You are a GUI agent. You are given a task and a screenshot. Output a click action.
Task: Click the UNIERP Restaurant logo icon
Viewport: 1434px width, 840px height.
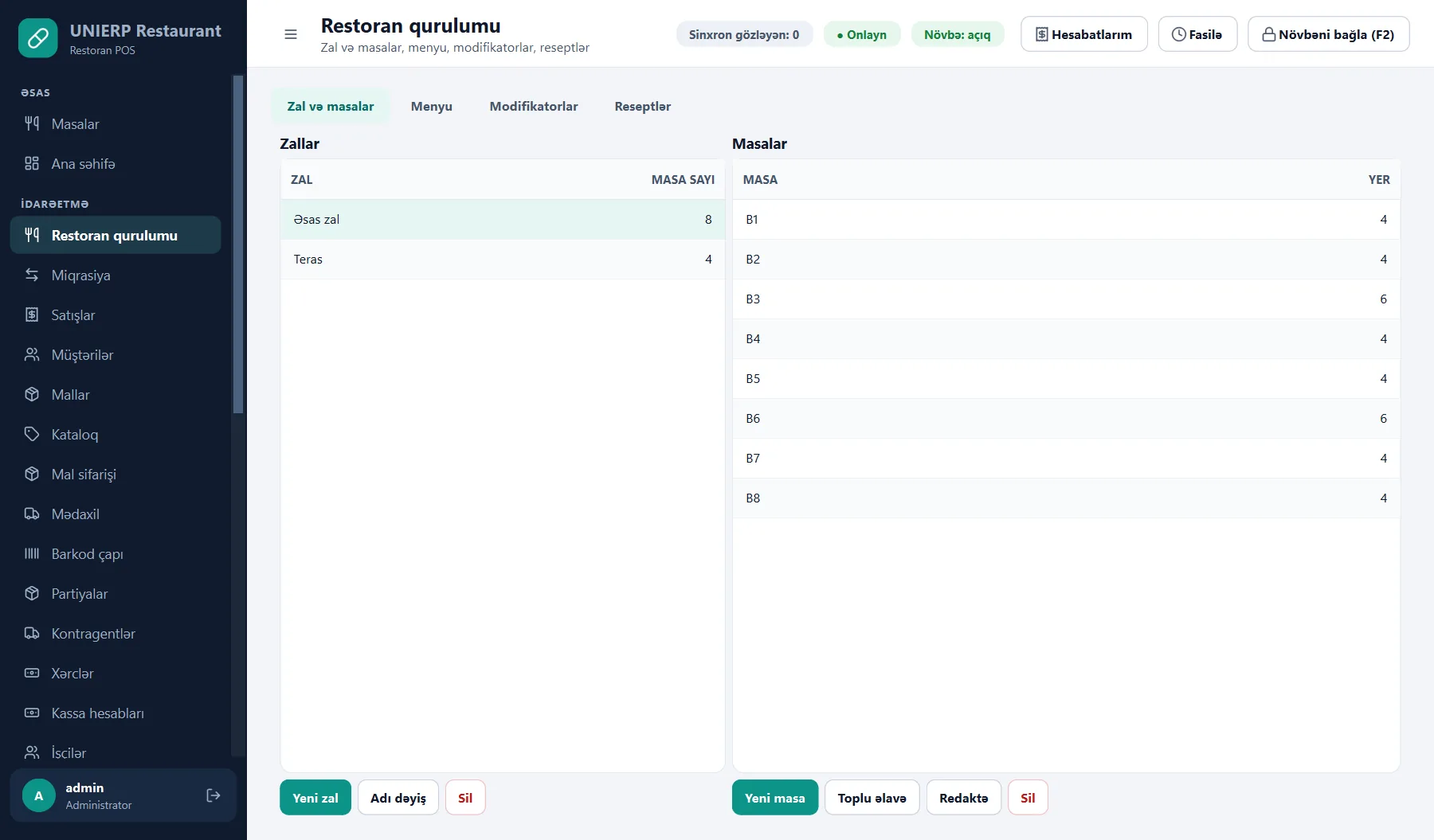(x=37, y=38)
